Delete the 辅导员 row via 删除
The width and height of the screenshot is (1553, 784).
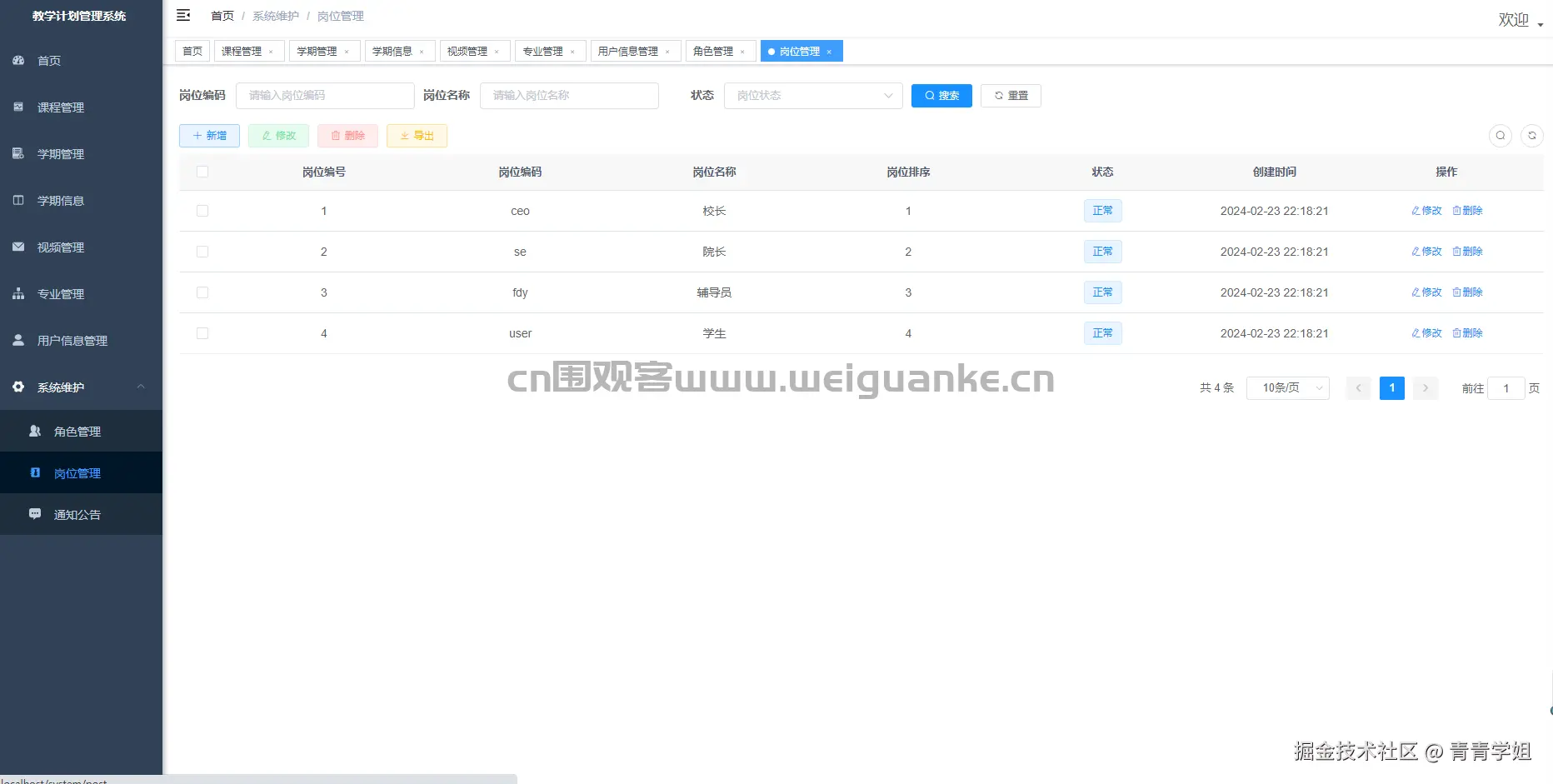(x=1467, y=292)
